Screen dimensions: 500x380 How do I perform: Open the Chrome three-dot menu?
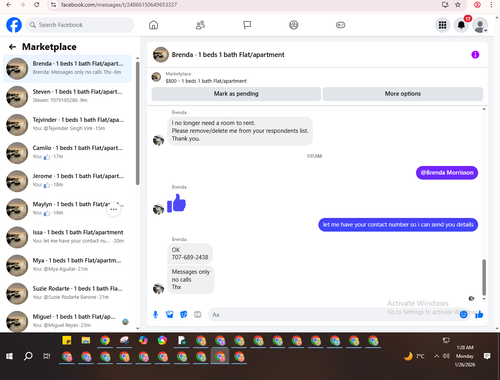click(491, 5)
